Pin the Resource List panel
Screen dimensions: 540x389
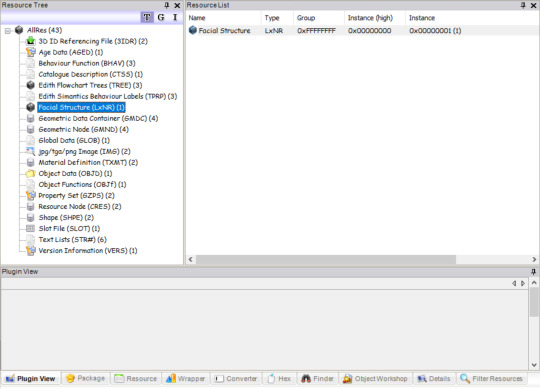523,5
